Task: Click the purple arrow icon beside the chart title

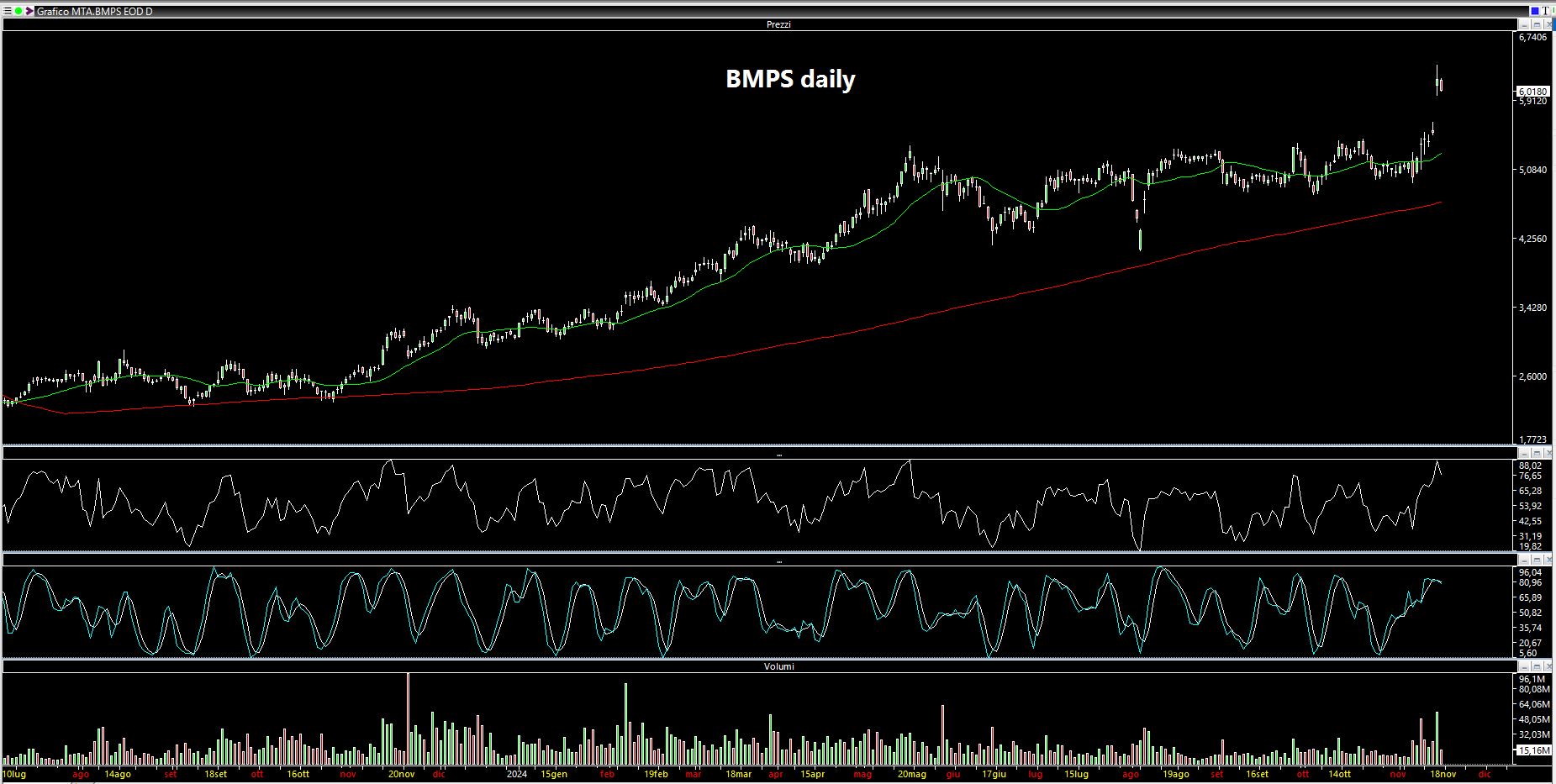Action: click(x=29, y=12)
